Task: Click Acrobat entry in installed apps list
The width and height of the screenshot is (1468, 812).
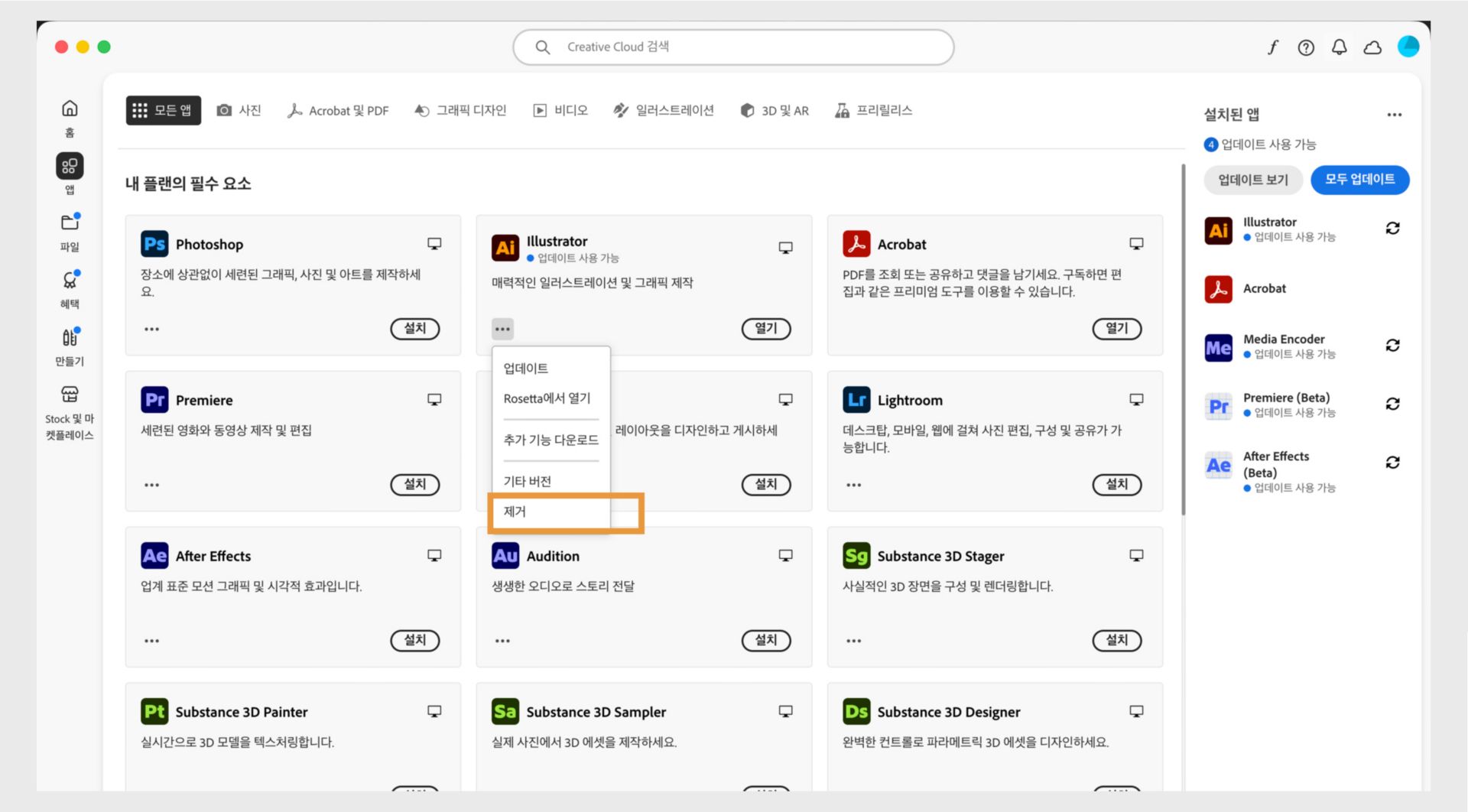Action: pyautogui.click(x=1302, y=289)
